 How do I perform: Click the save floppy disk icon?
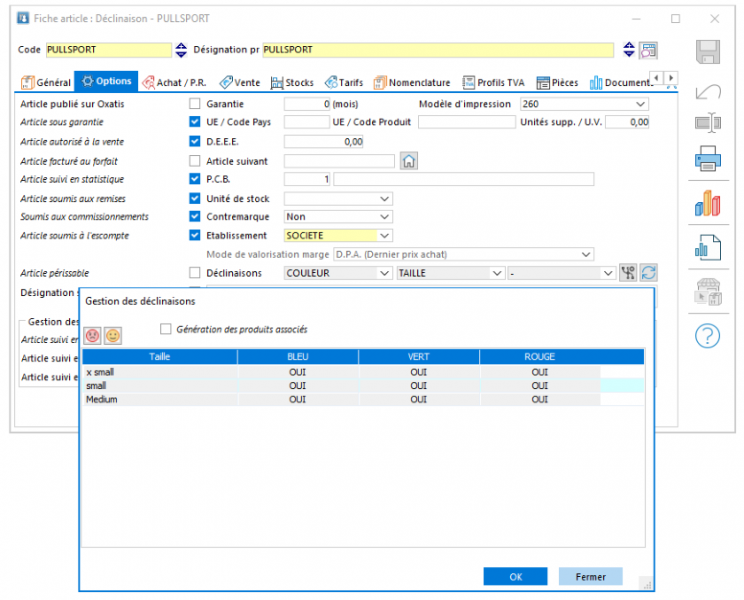coord(707,52)
